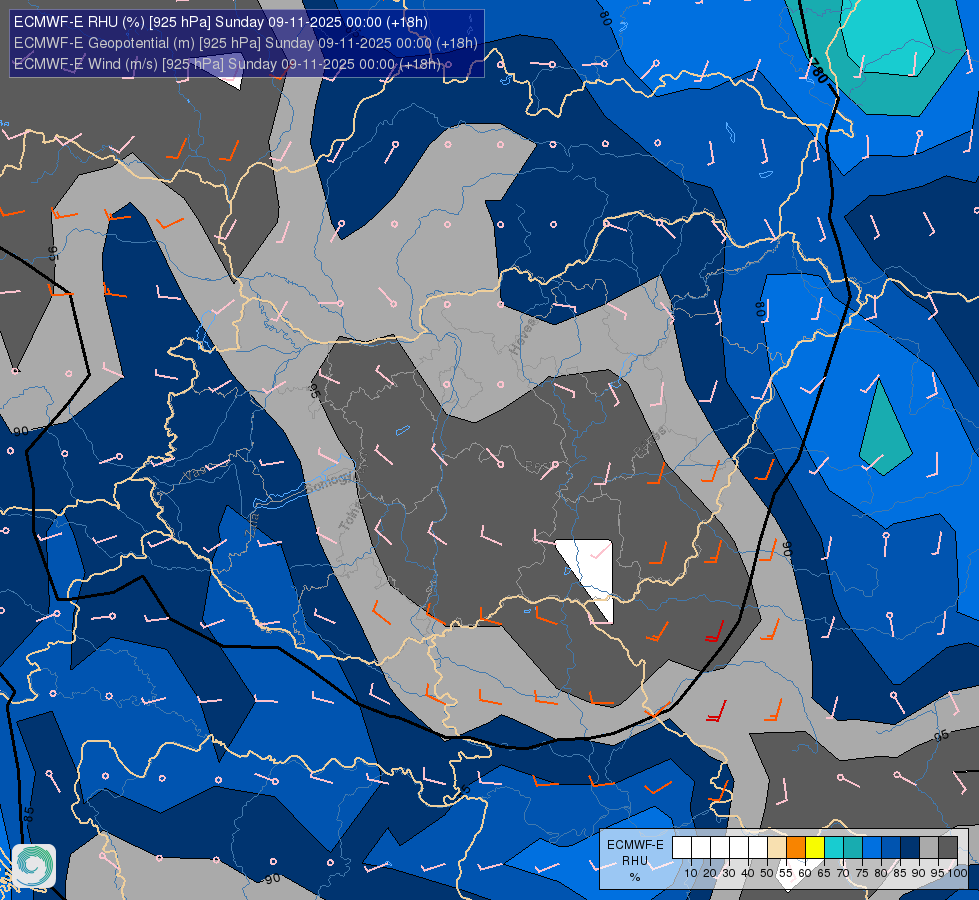Select the ECMWF-E Wind (m/s) title line
This screenshot has height=900, width=979.
[x=227, y=64]
